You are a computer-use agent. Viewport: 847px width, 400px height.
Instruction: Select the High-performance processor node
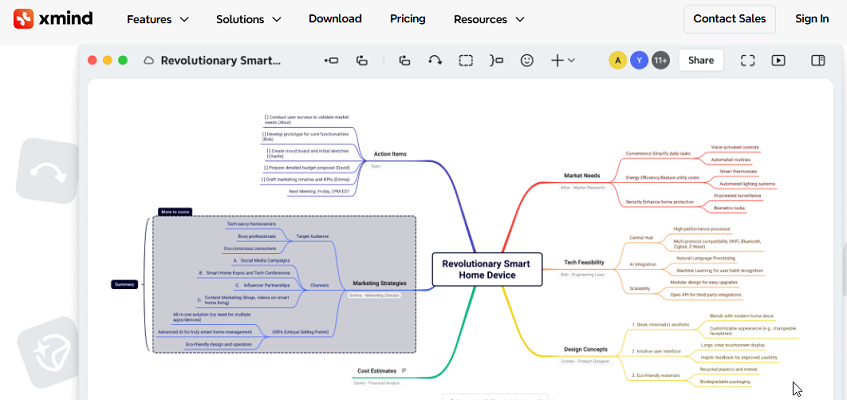(x=702, y=229)
